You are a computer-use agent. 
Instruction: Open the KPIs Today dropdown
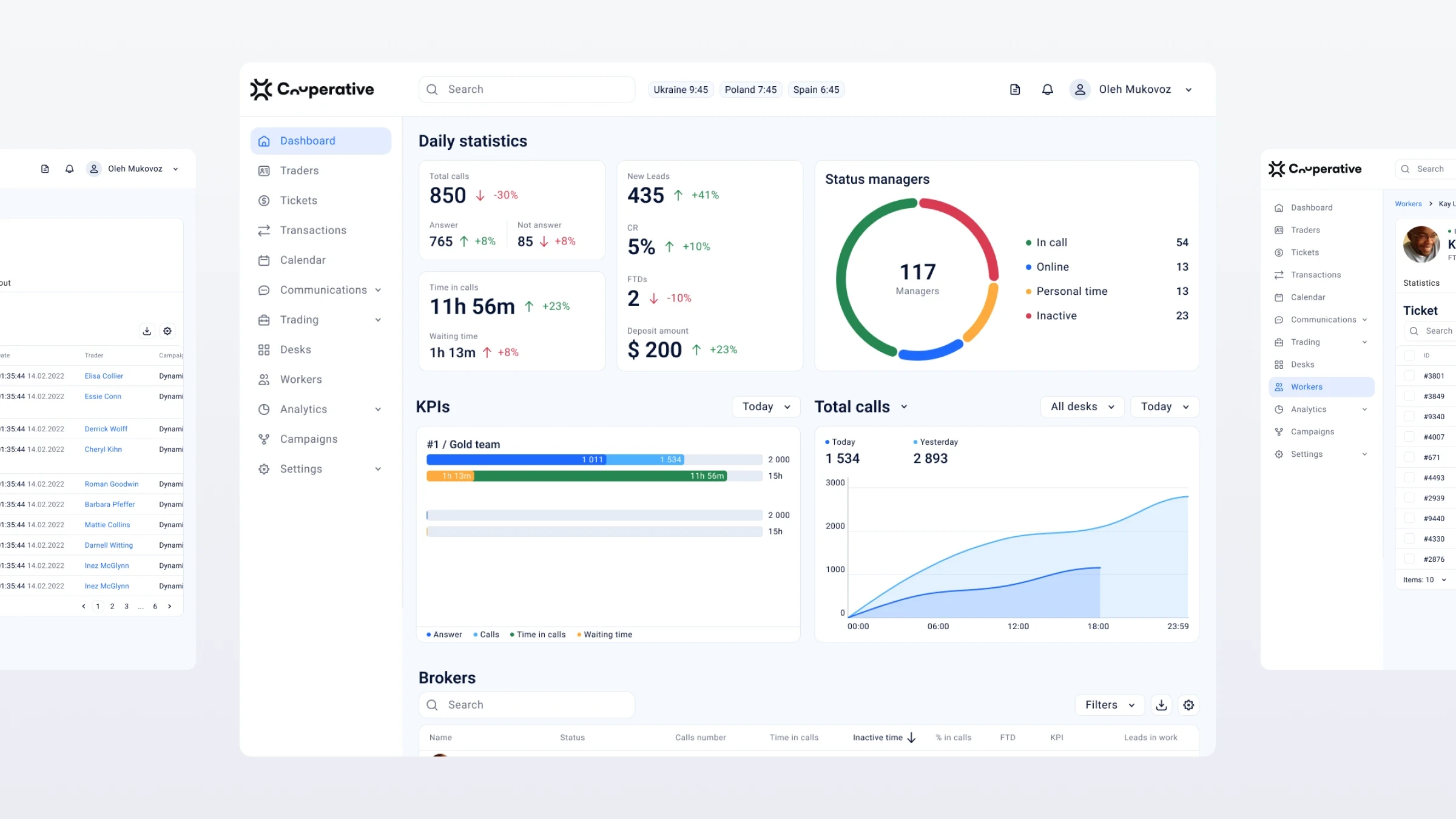point(766,406)
